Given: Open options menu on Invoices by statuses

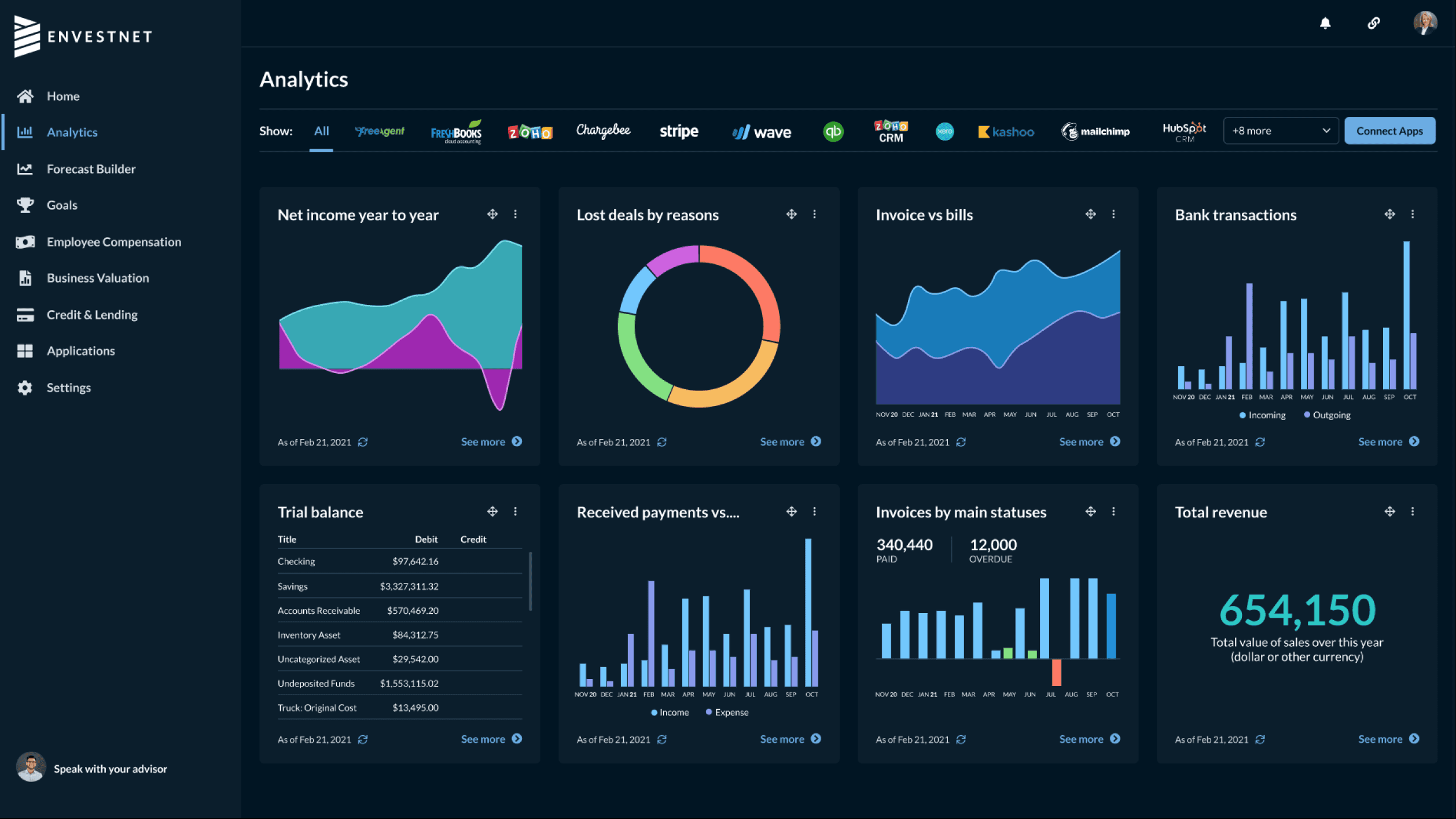Looking at the screenshot, I should (x=1113, y=511).
